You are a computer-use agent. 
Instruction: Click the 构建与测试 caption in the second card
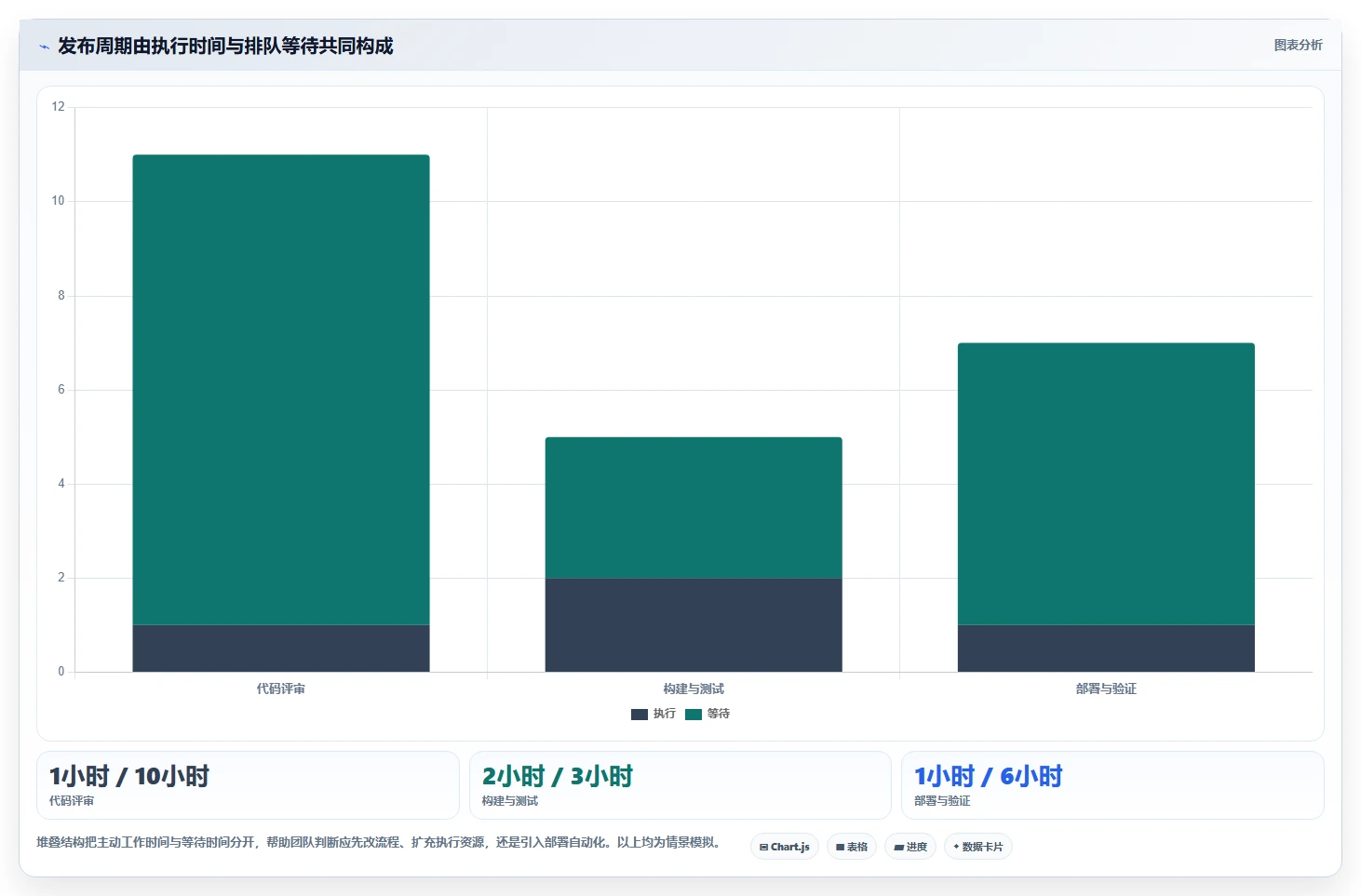click(x=510, y=801)
